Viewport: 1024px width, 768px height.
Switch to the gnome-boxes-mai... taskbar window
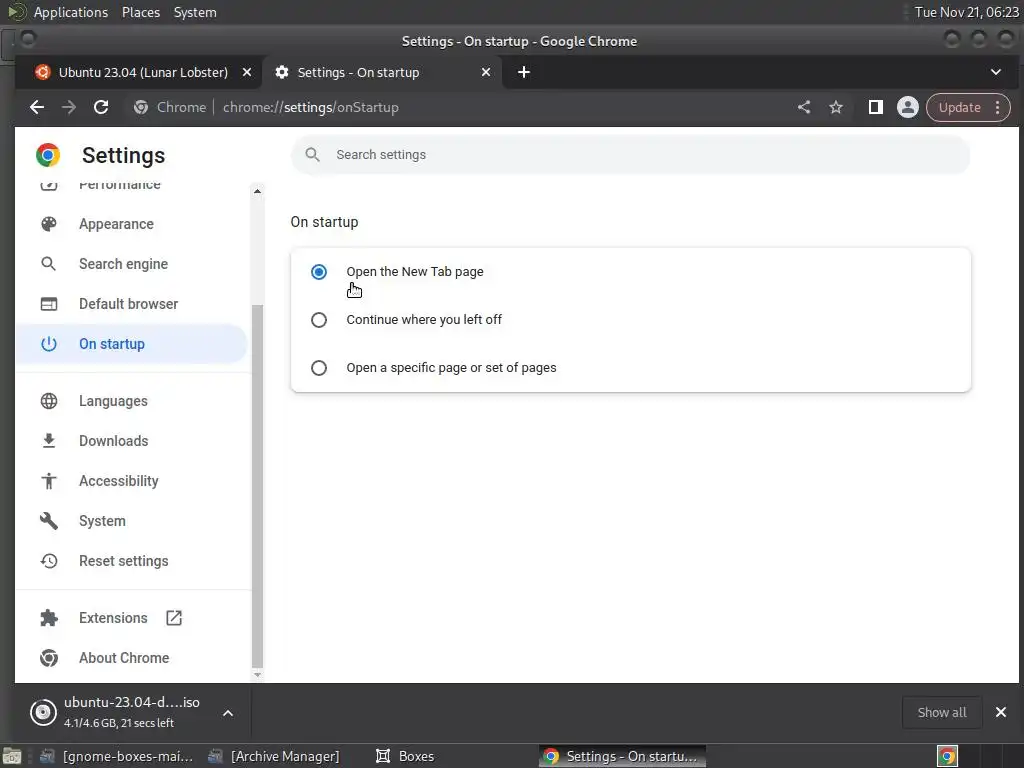[x=117, y=756]
